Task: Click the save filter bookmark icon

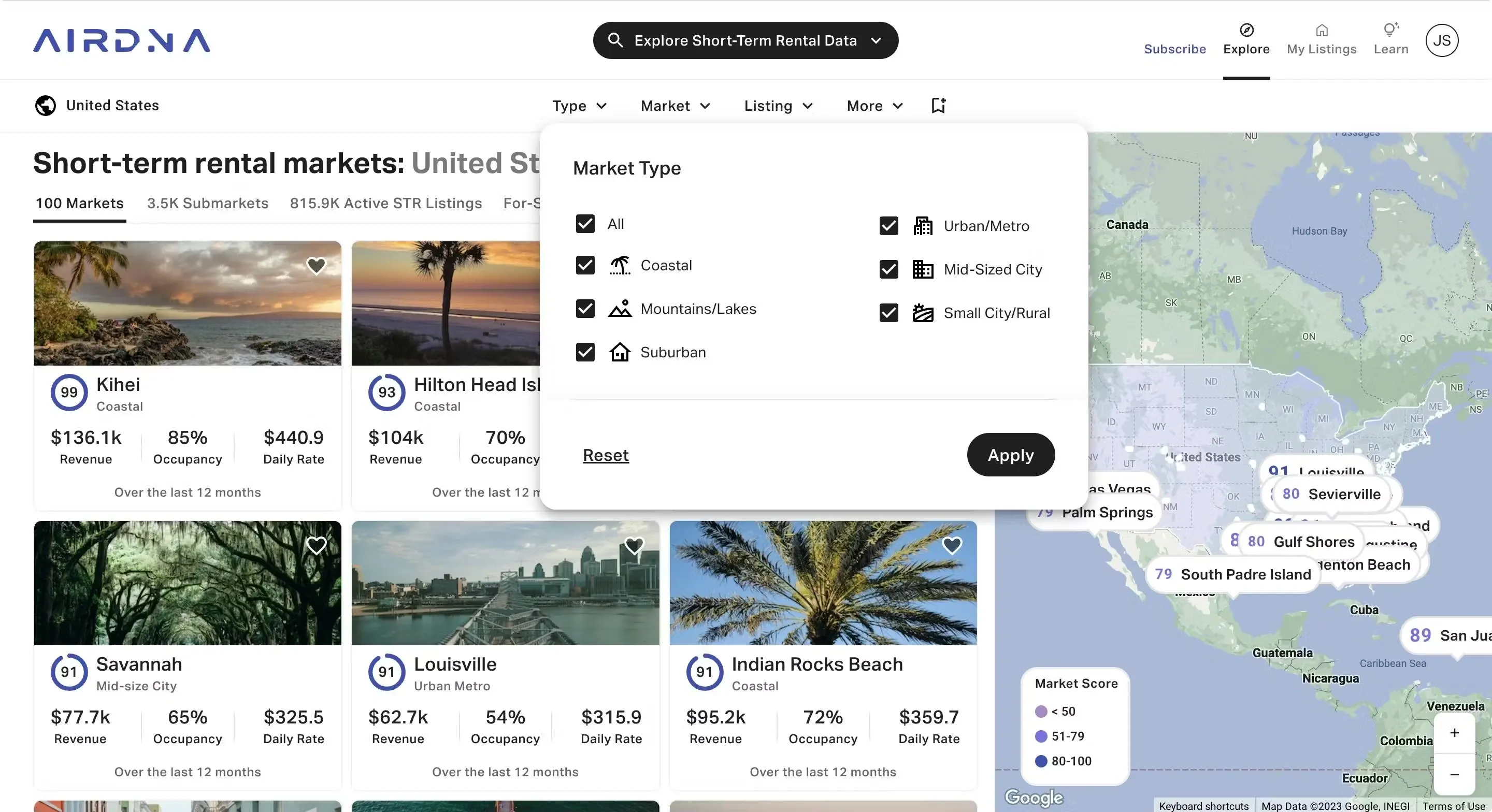Action: pyautogui.click(x=938, y=106)
